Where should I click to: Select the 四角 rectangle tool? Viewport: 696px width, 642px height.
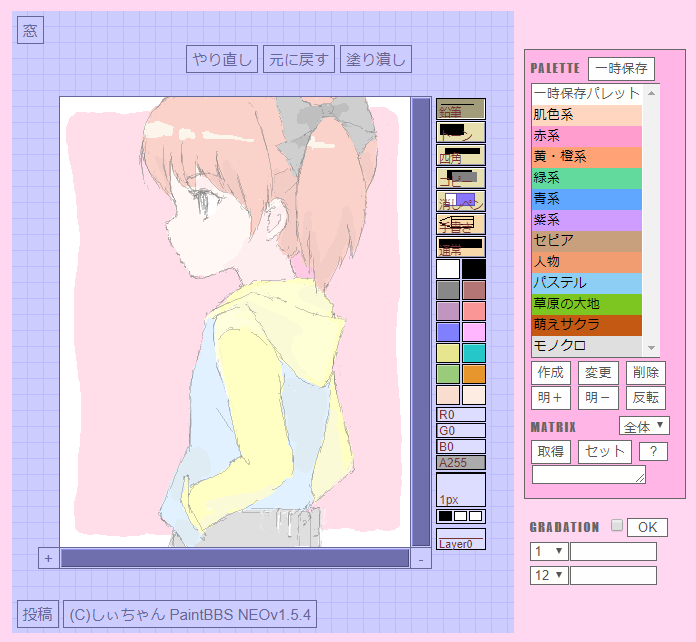point(461,154)
